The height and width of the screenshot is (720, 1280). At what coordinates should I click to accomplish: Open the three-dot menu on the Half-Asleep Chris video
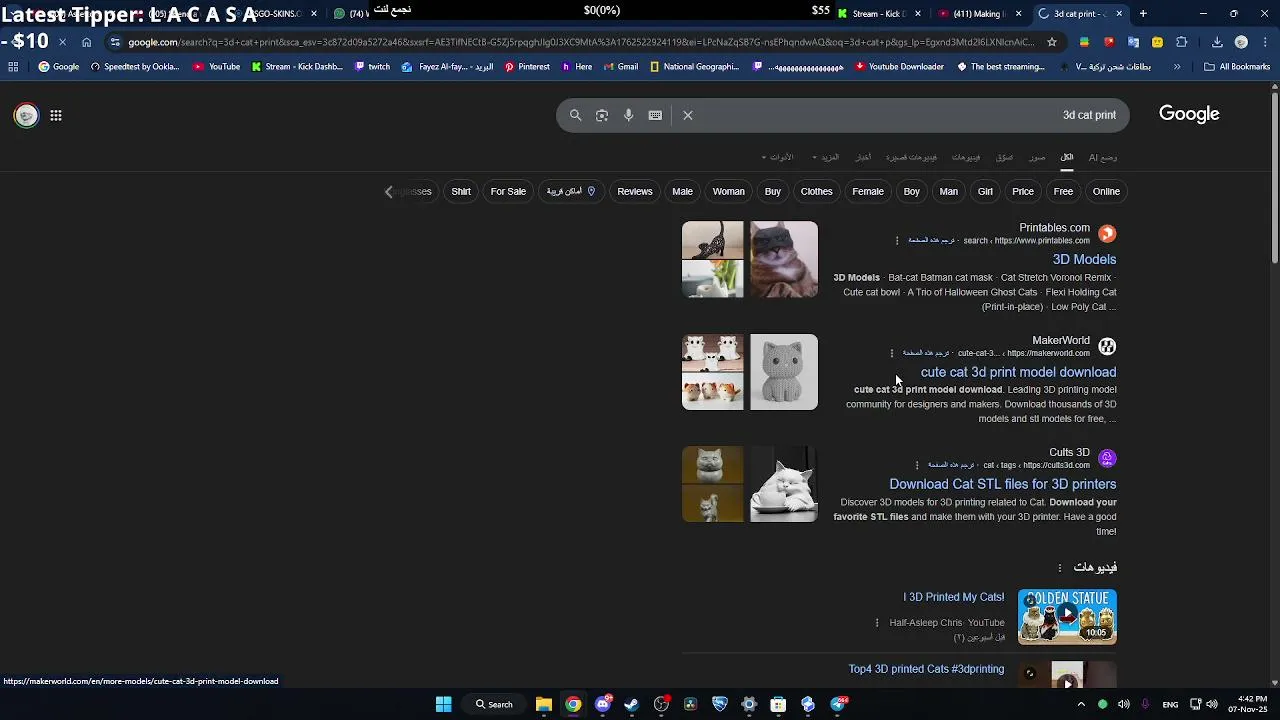pyautogui.click(x=877, y=623)
